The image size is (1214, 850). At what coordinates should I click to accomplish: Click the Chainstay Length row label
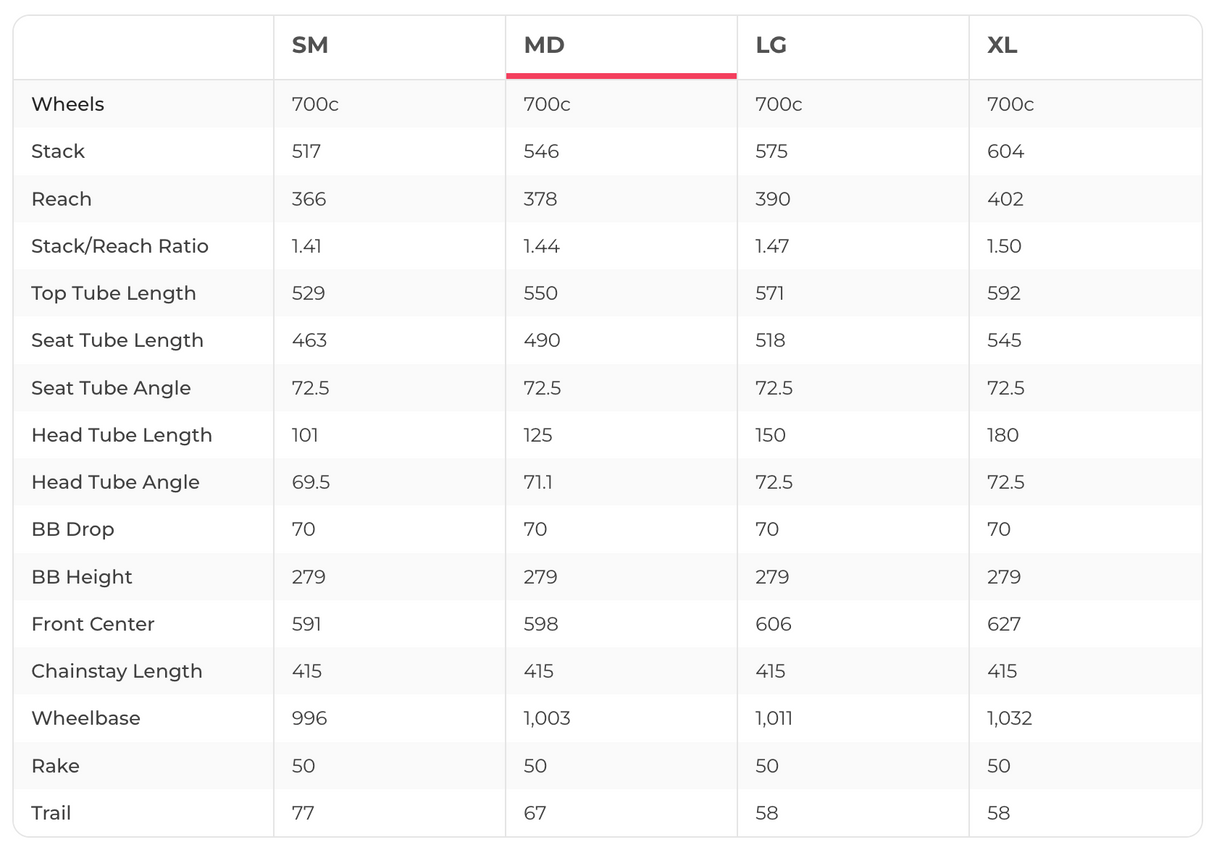(117, 671)
